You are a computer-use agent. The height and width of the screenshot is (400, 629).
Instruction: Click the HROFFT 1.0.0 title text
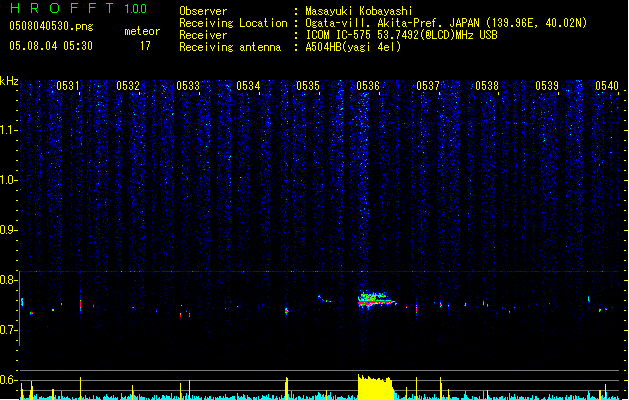pos(79,8)
